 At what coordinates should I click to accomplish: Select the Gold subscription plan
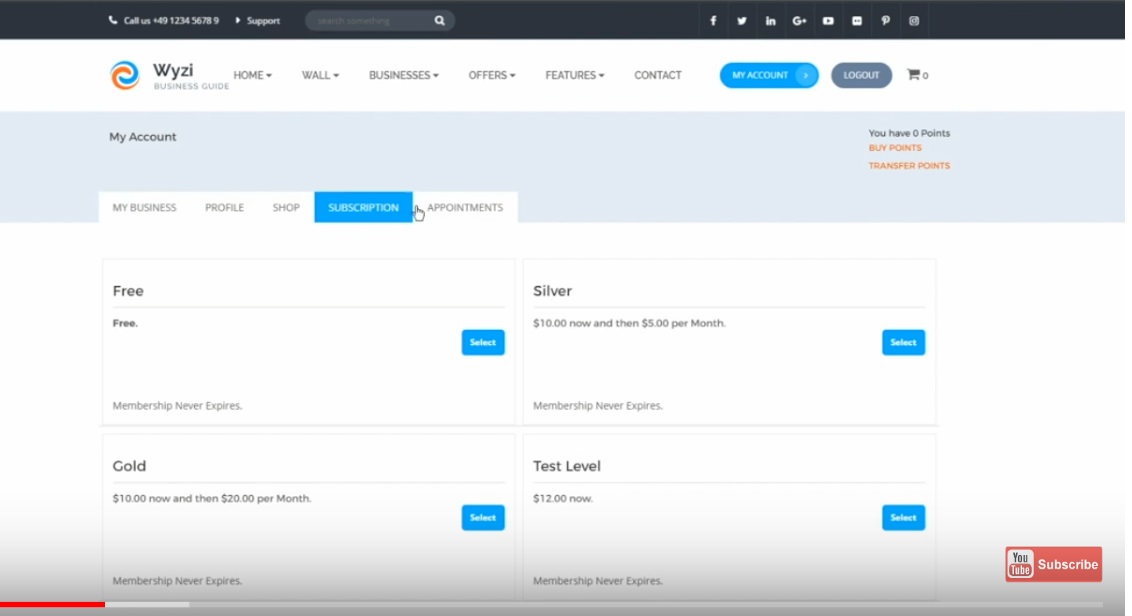(x=482, y=517)
